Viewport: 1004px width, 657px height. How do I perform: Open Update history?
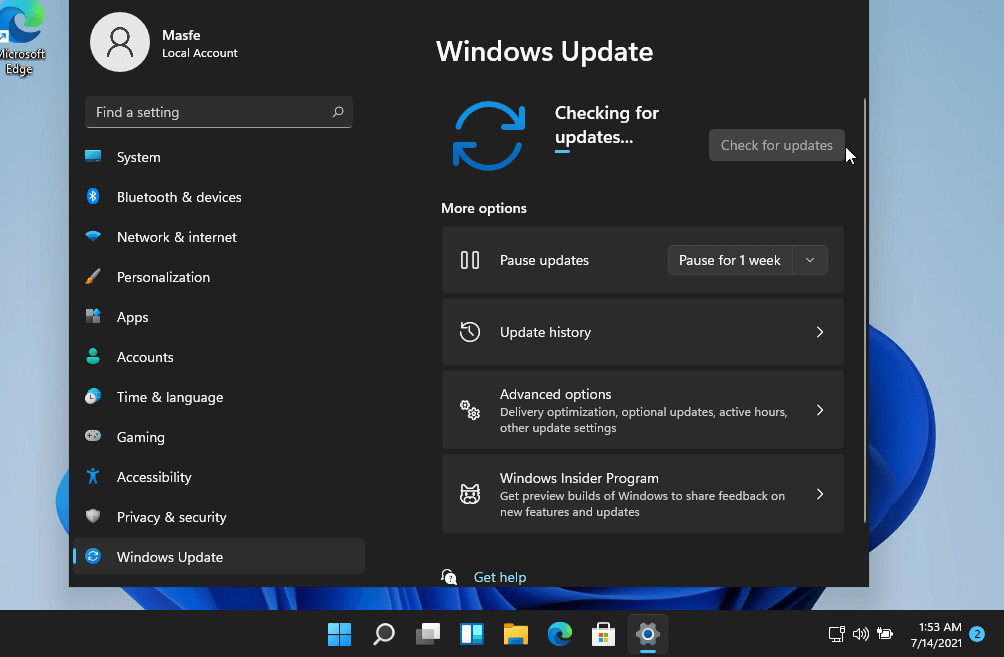click(642, 332)
